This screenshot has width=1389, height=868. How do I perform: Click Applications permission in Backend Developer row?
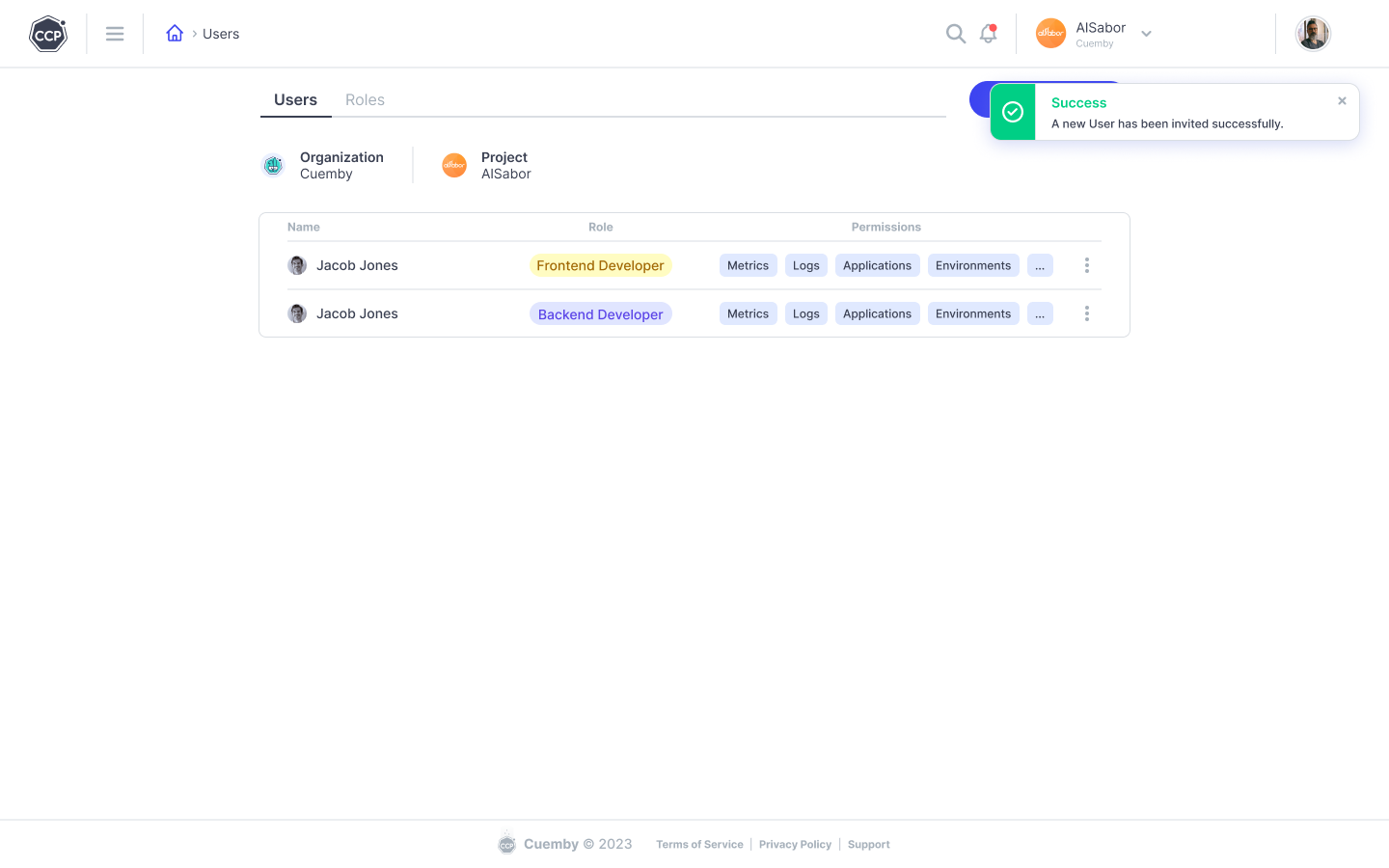(877, 313)
